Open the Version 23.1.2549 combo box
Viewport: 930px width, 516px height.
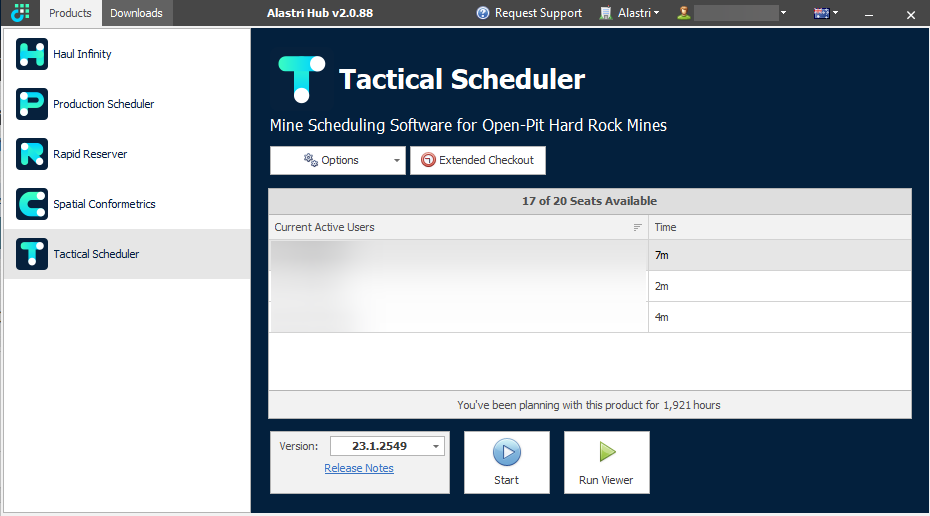point(387,446)
